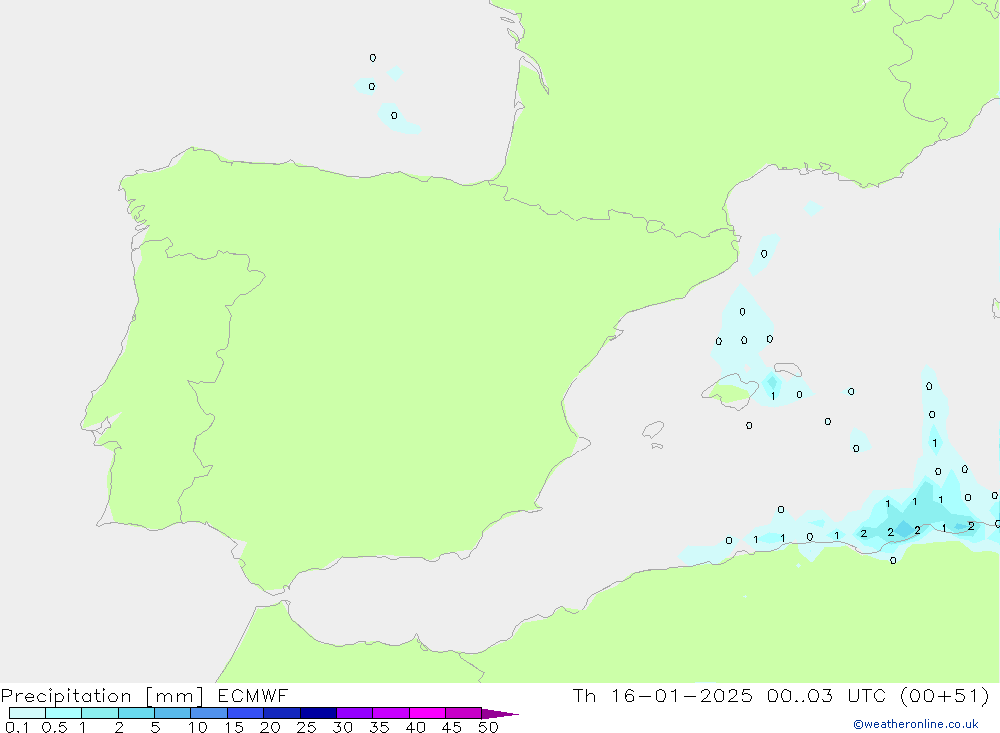Pick the 10–15 mm blue legend swatch
Screen dimensions: 1000x733
coord(209,713)
